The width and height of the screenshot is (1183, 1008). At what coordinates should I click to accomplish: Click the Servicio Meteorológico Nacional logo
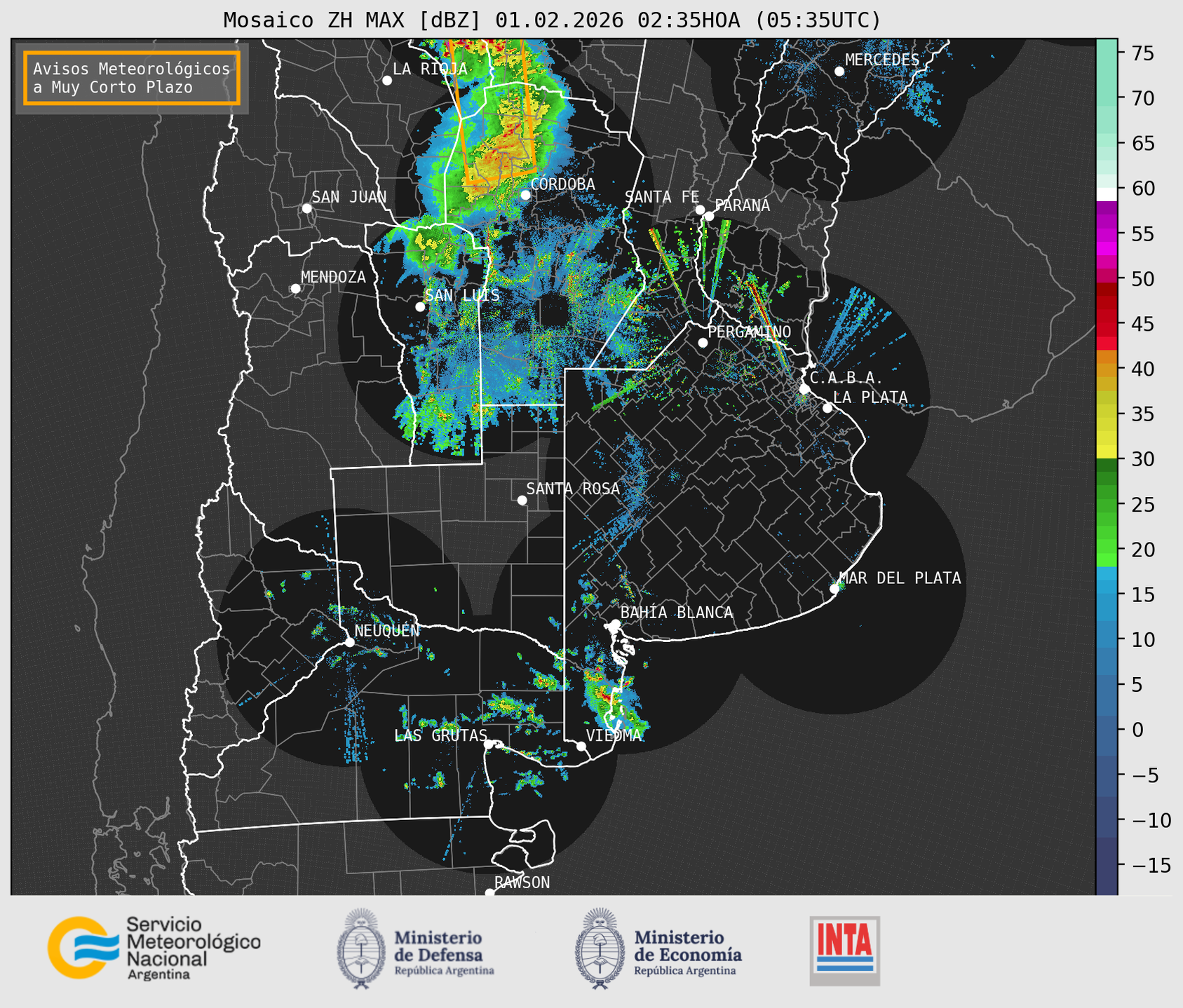coord(154,948)
